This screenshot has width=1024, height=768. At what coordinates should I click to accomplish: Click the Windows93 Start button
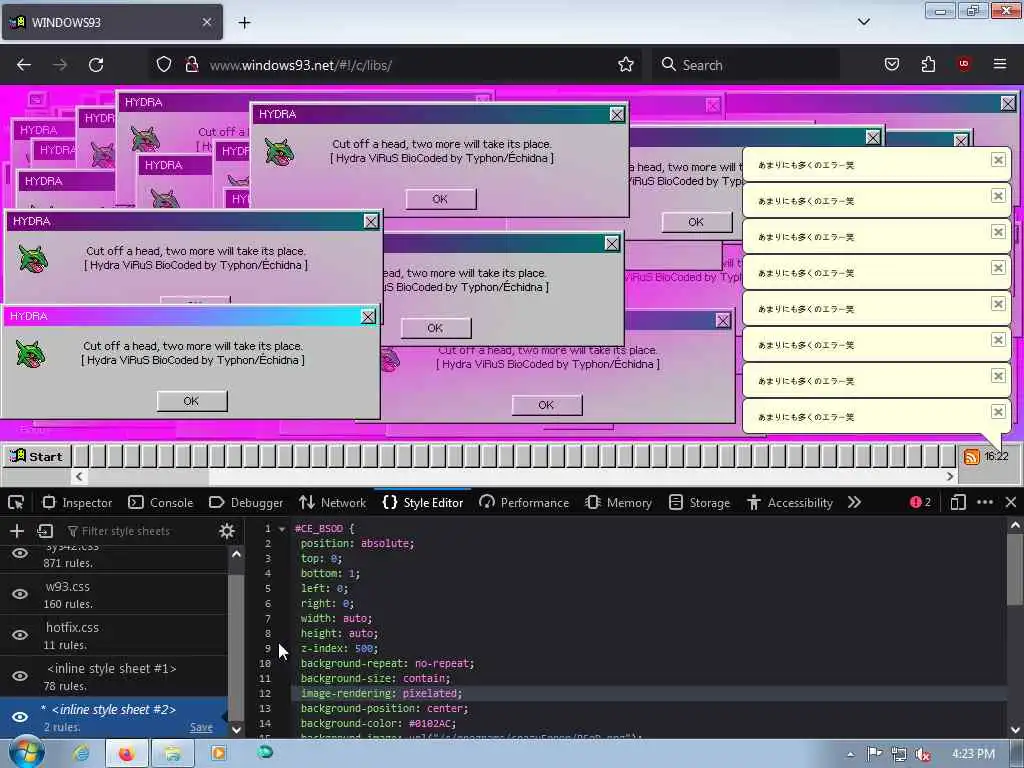coord(36,456)
